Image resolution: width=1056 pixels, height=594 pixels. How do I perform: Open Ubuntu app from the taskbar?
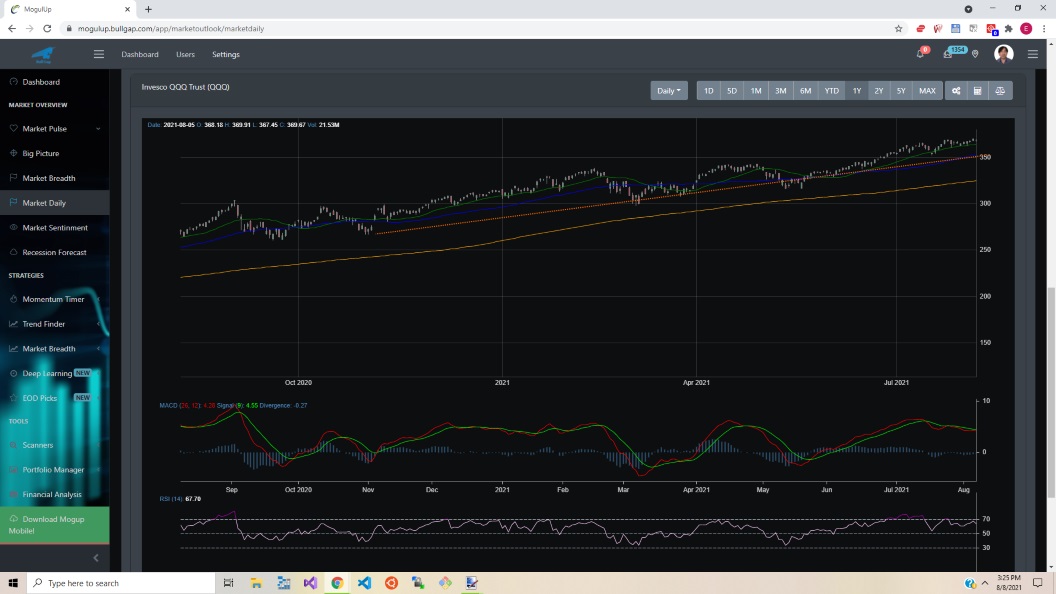click(391, 583)
